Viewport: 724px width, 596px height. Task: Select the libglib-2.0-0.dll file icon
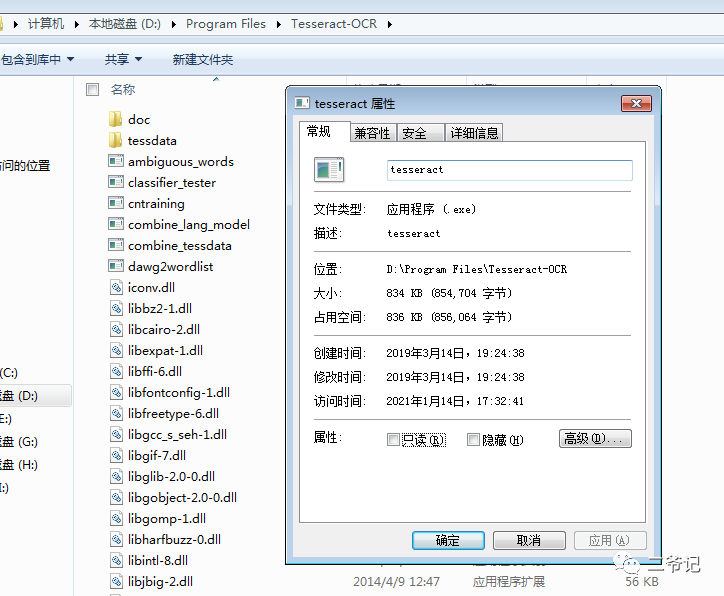(x=116, y=476)
